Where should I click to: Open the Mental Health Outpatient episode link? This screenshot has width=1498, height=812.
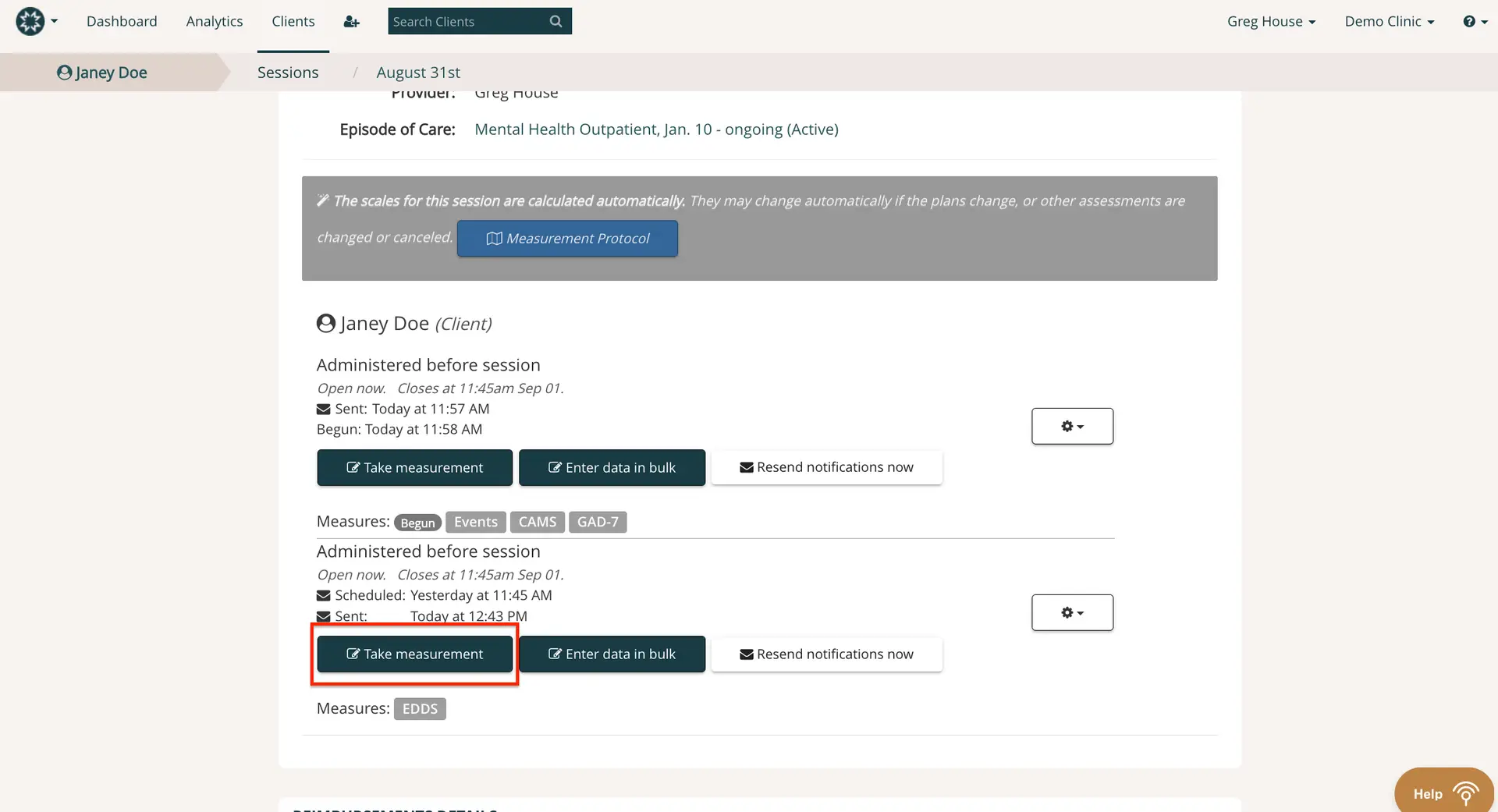pos(657,129)
